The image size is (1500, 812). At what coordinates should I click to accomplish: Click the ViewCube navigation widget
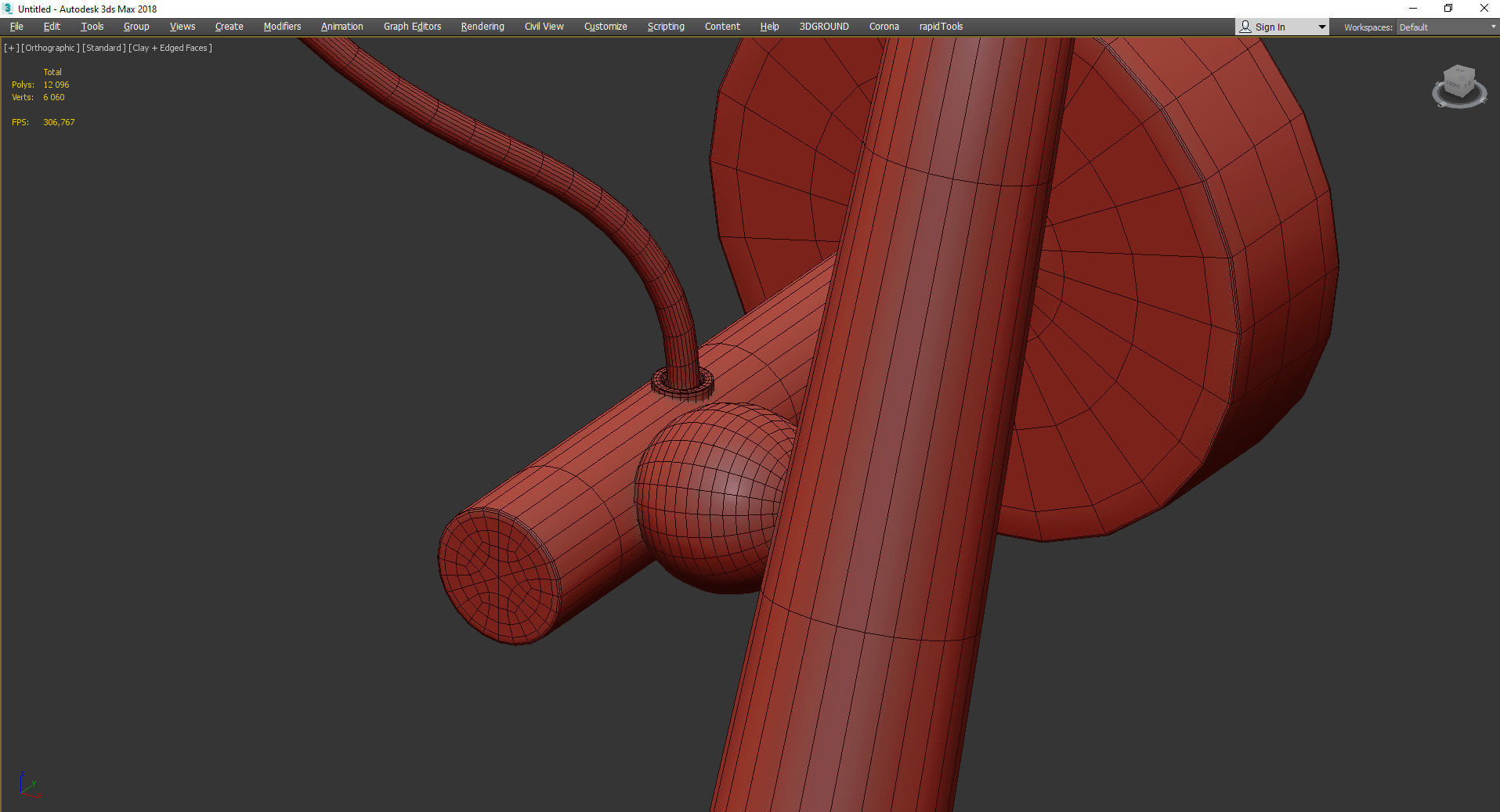1459,86
